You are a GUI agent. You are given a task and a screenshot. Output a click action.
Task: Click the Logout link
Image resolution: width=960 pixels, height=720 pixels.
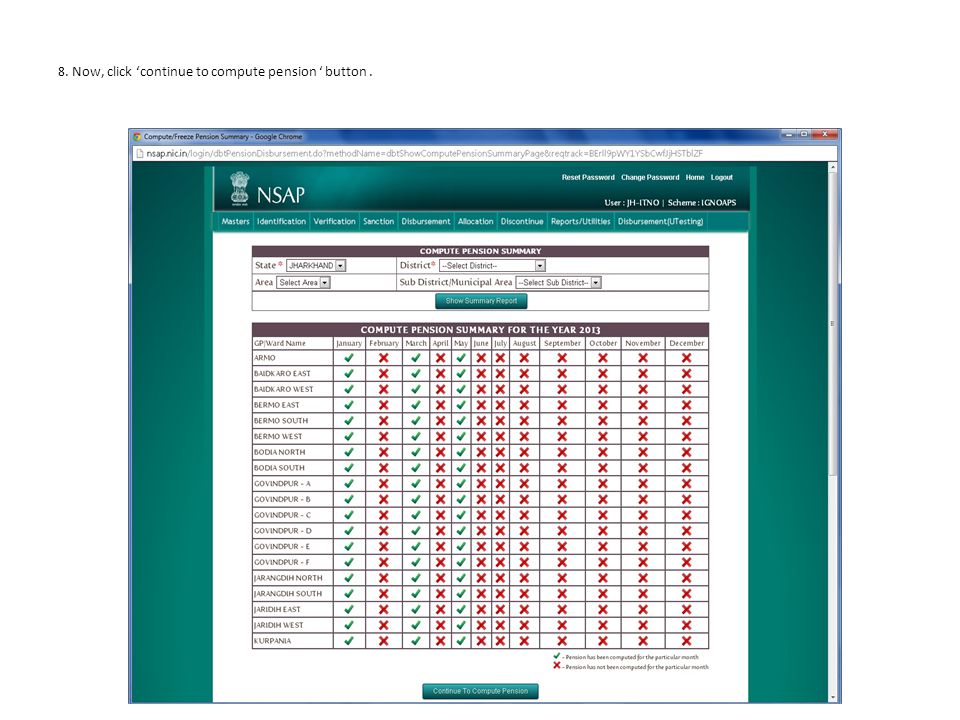(722, 178)
